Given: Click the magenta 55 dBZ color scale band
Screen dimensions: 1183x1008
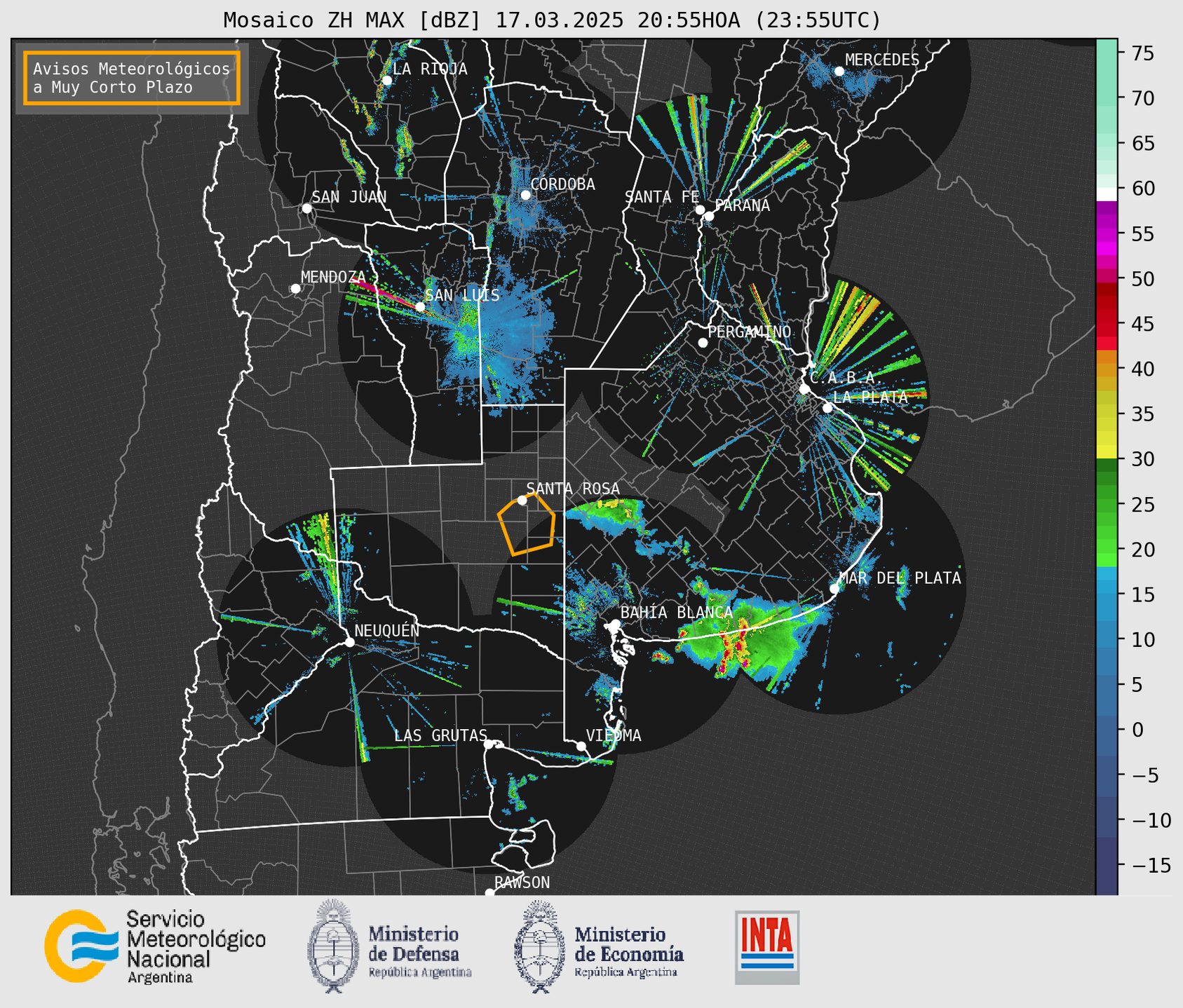Looking at the screenshot, I should coord(1106,233).
